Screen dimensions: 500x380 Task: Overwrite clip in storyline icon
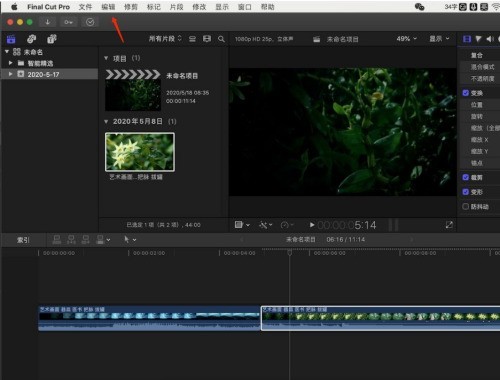(x=100, y=239)
